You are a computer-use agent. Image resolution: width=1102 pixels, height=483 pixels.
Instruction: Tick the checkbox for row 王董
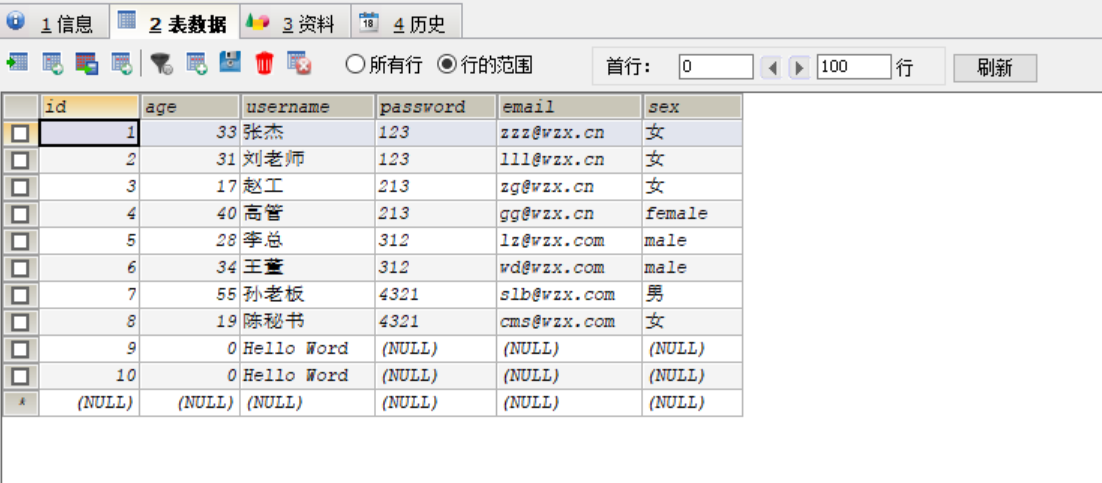tap(20, 268)
